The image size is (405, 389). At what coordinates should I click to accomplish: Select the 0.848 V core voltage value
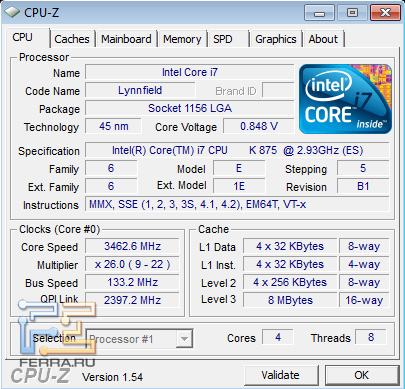(259, 126)
